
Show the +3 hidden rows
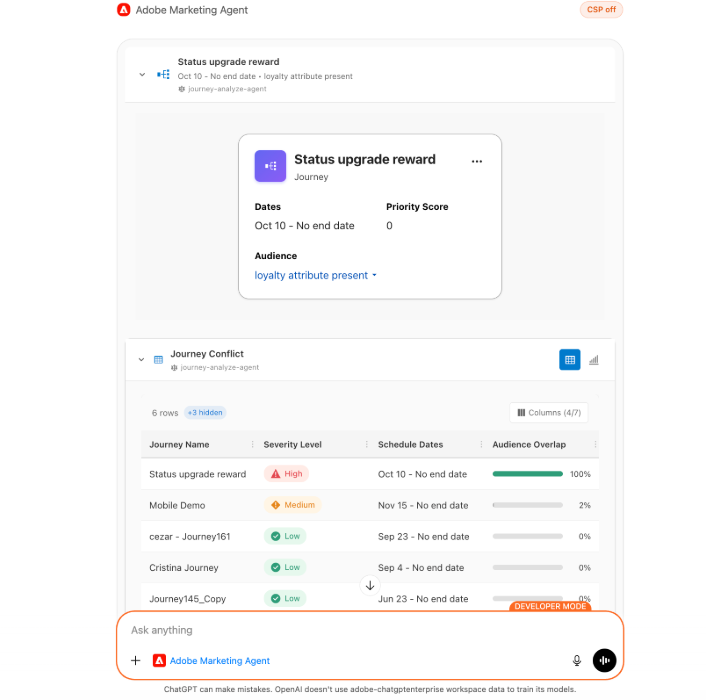(x=204, y=412)
